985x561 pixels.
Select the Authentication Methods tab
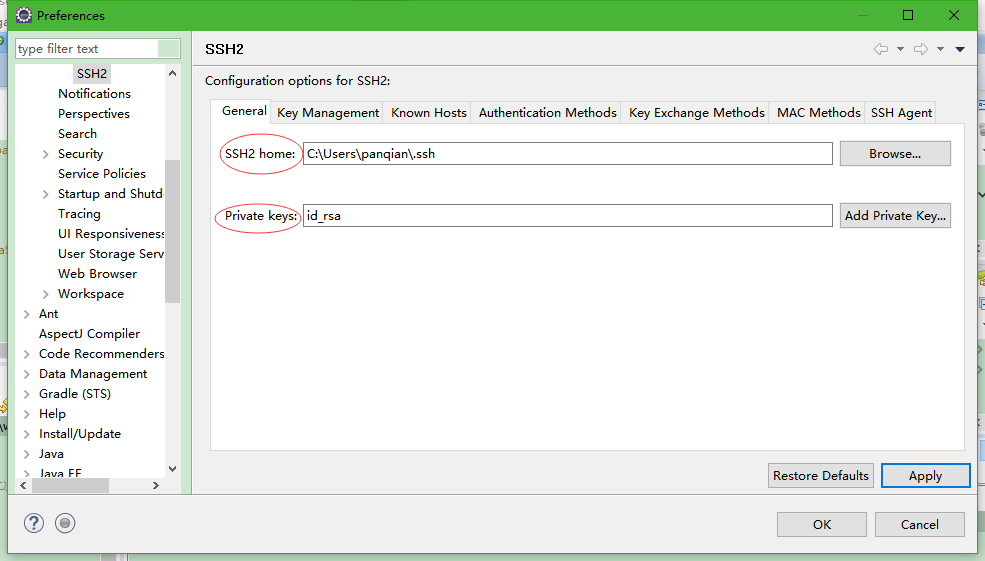click(547, 113)
